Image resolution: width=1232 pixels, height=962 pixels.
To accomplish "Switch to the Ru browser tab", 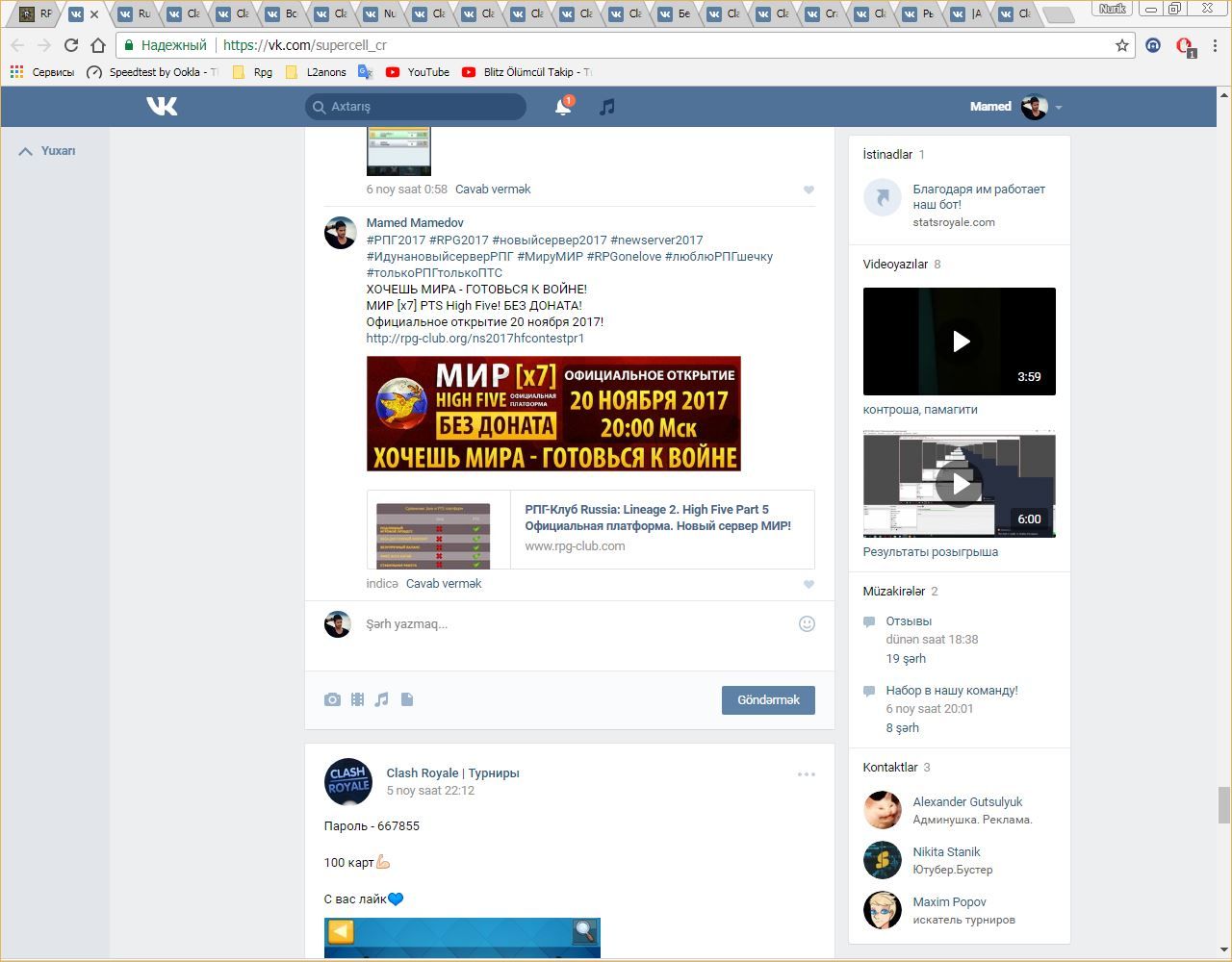I will (134, 14).
